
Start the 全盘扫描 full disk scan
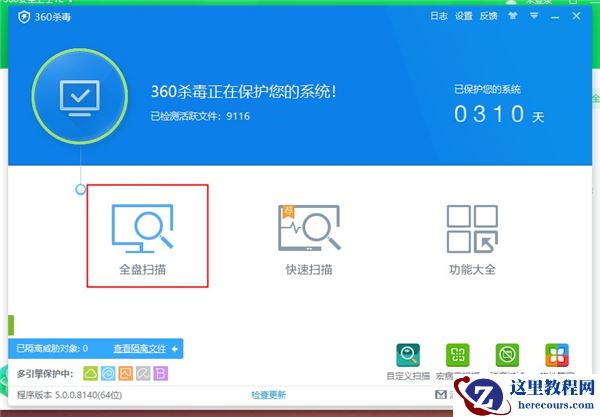142,239
